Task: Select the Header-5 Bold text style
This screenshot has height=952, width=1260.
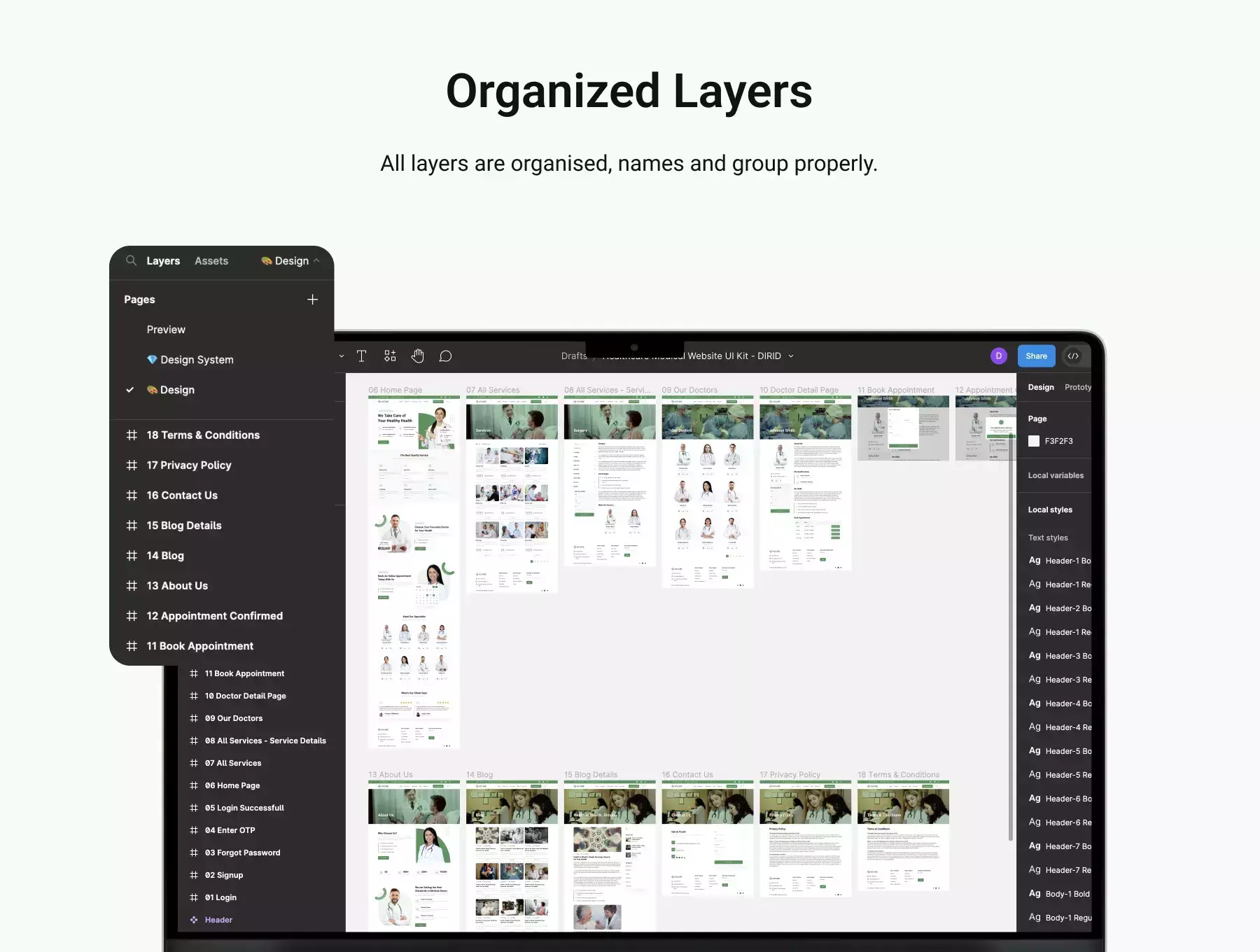Action: (1060, 751)
